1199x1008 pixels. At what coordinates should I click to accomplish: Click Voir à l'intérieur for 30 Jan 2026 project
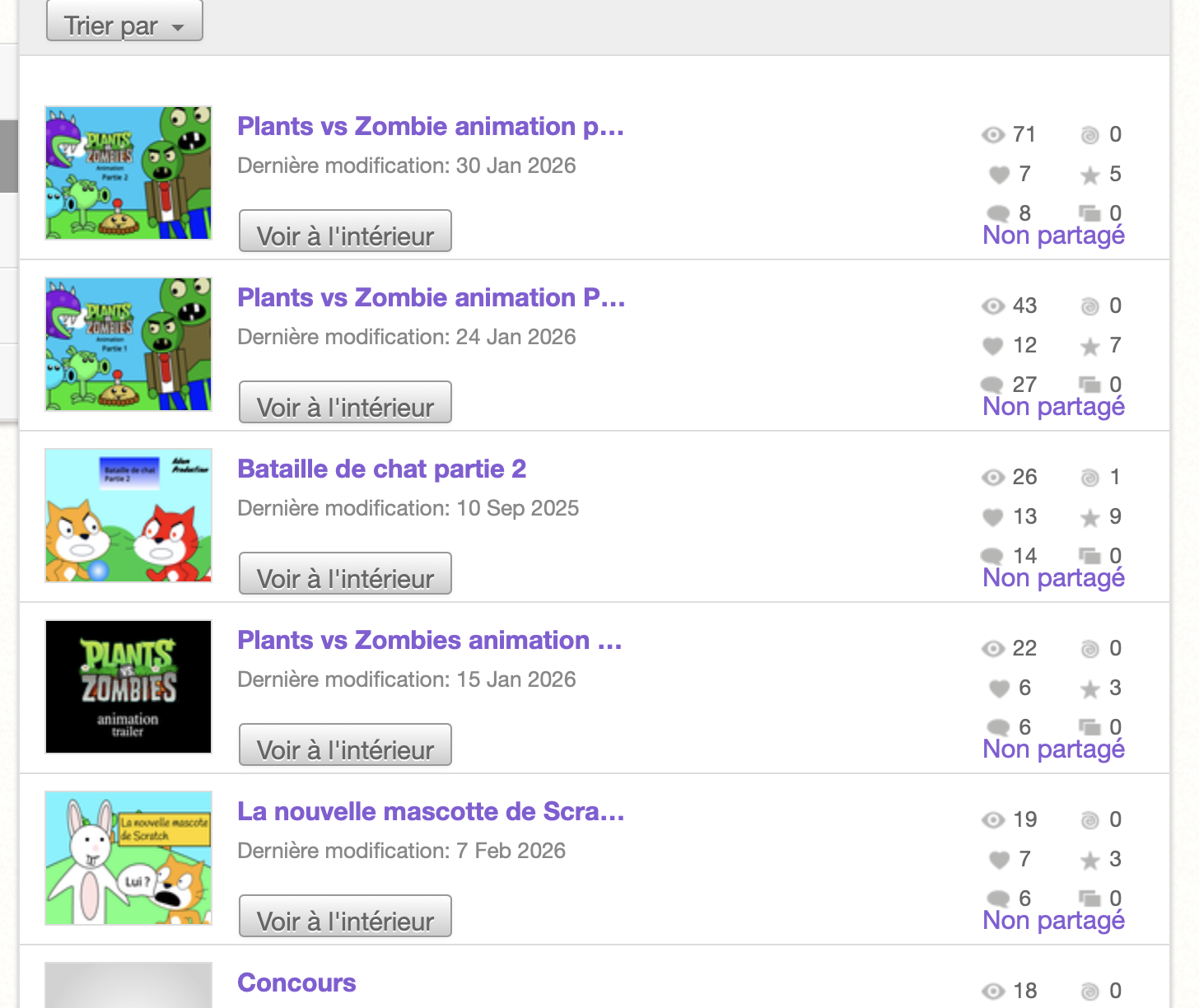click(345, 231)
